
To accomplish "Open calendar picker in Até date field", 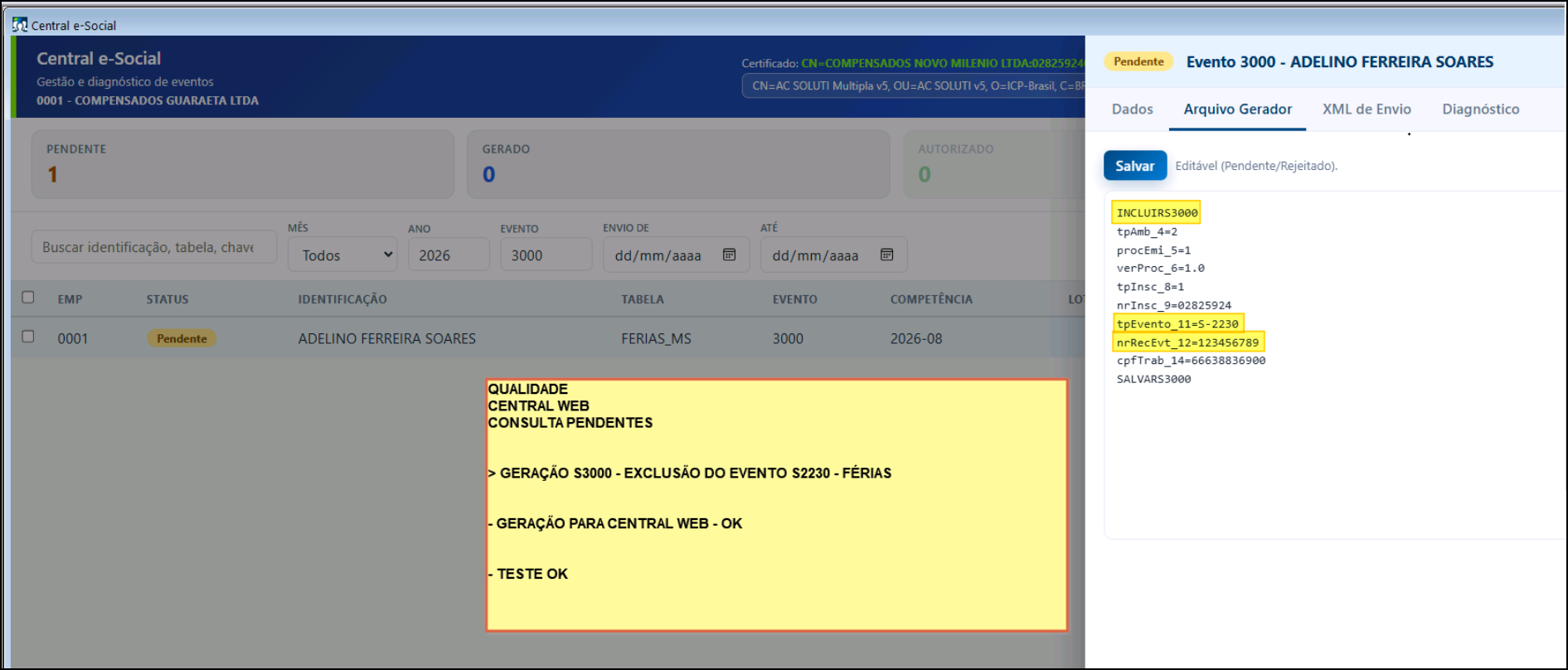I will [886, 255].
